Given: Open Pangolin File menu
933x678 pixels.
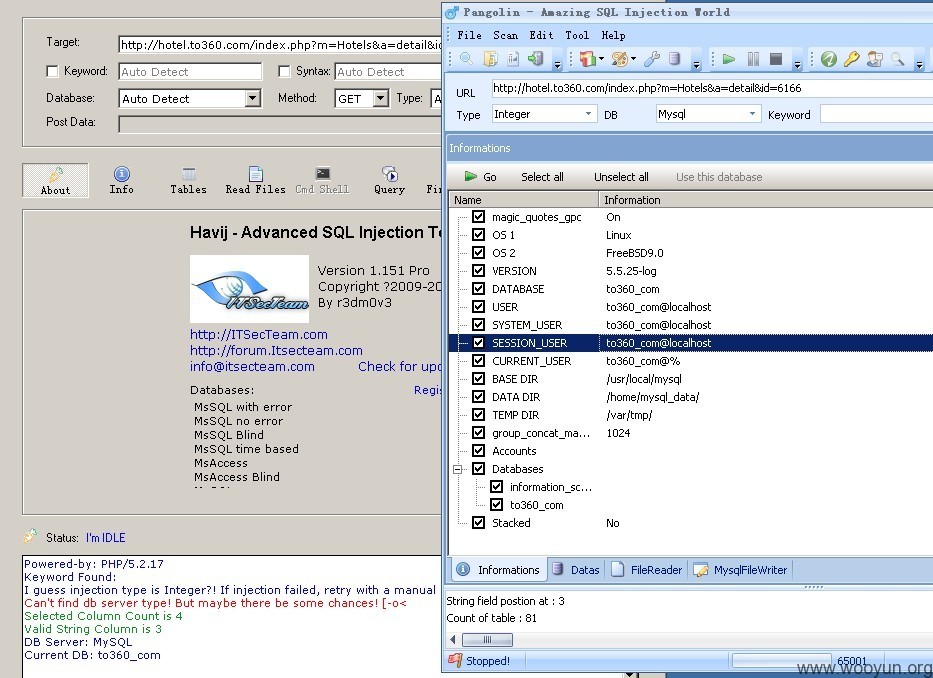Looking at the screenshot, I should [469, 35].
